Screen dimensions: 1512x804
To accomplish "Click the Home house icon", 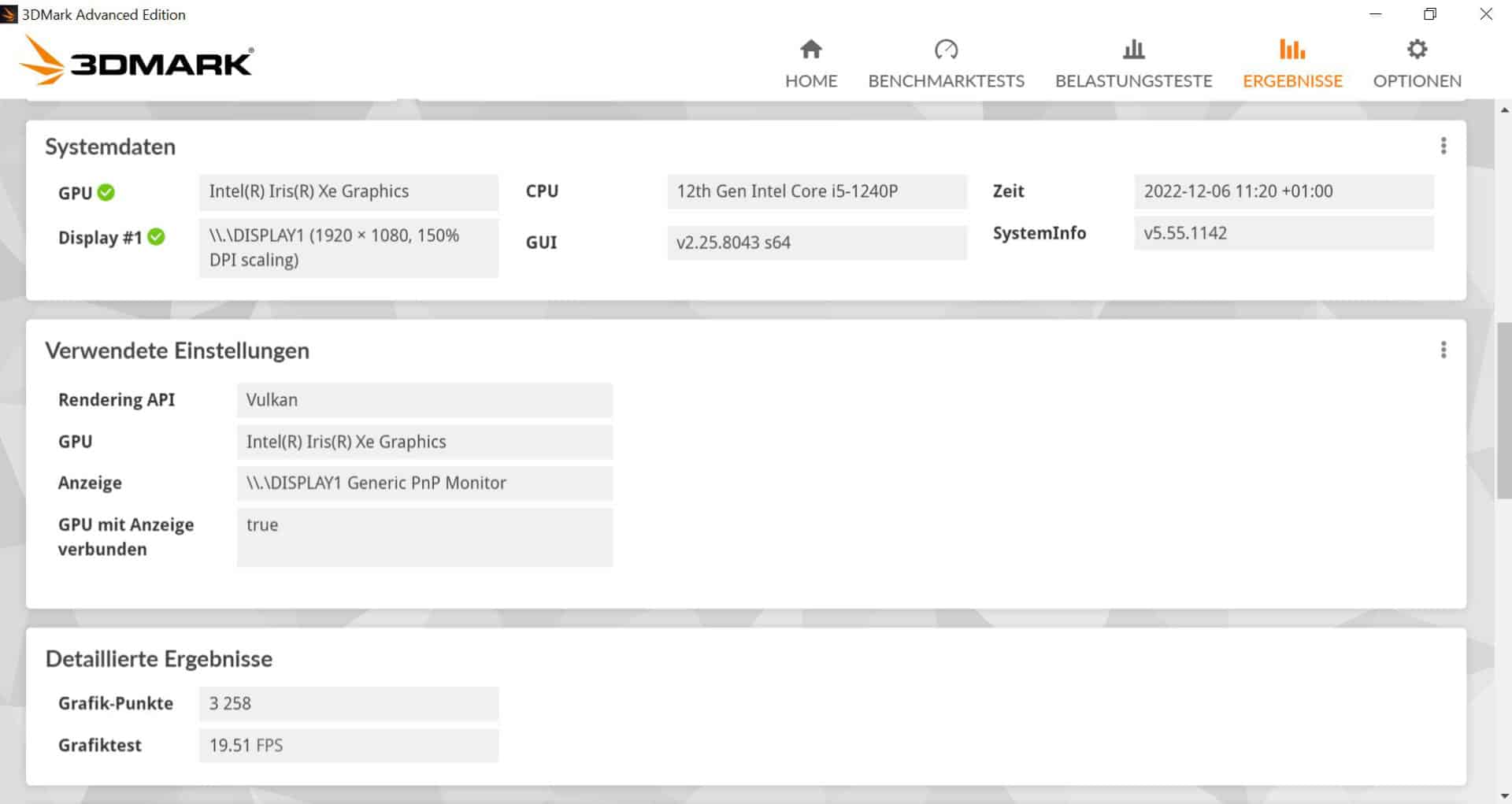I will [x=810, y=50].
